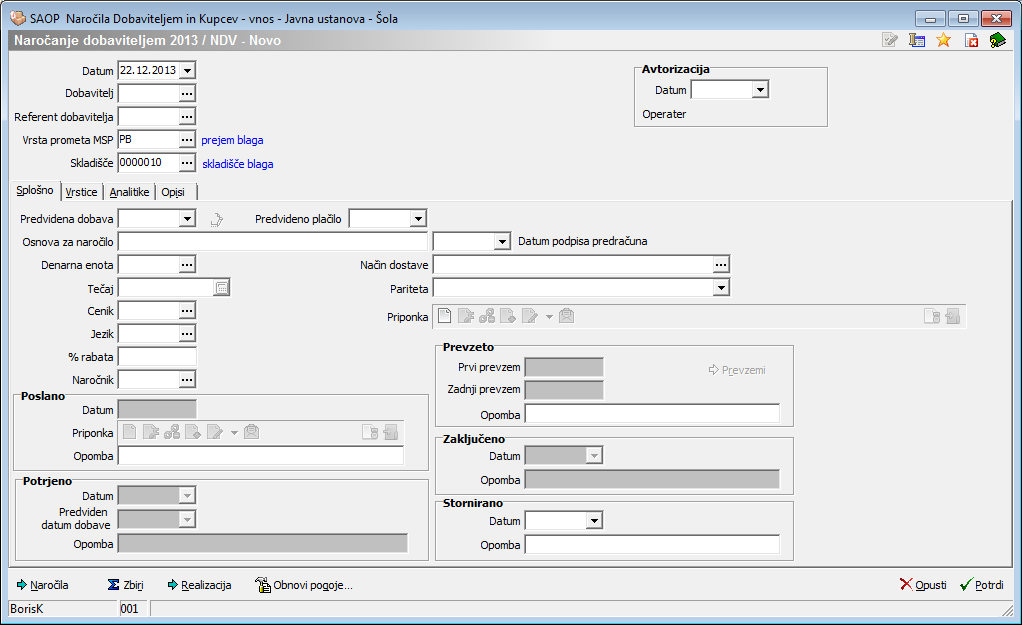
Task: Expand the Pariteta combo box
Action: tap(721, 287)
